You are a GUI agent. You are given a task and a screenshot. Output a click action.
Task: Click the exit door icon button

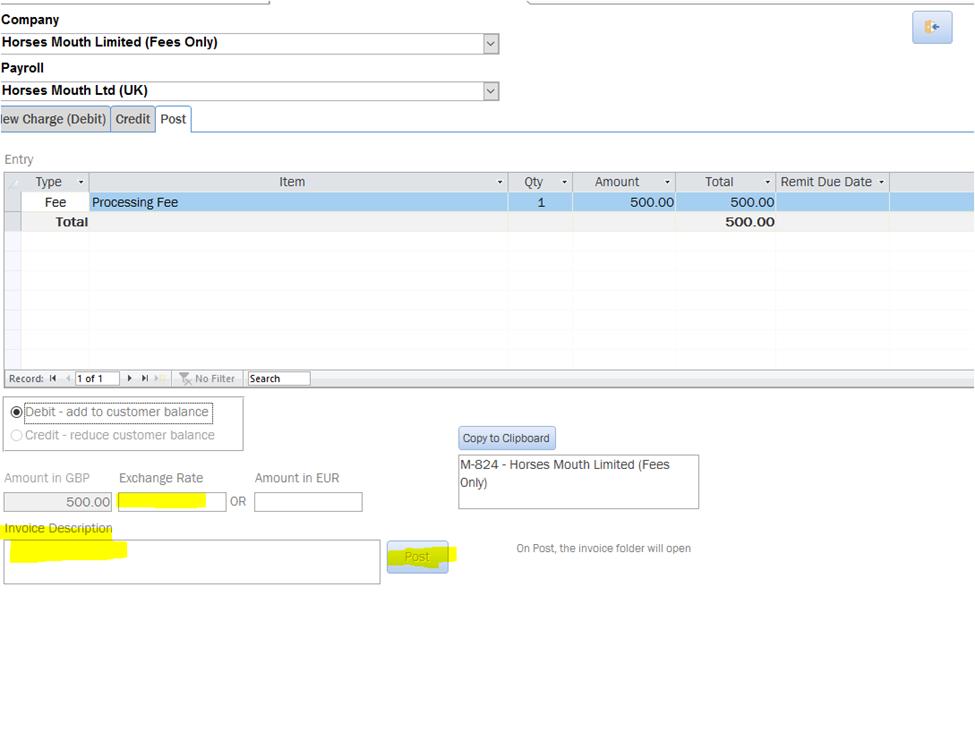(931, 27)
